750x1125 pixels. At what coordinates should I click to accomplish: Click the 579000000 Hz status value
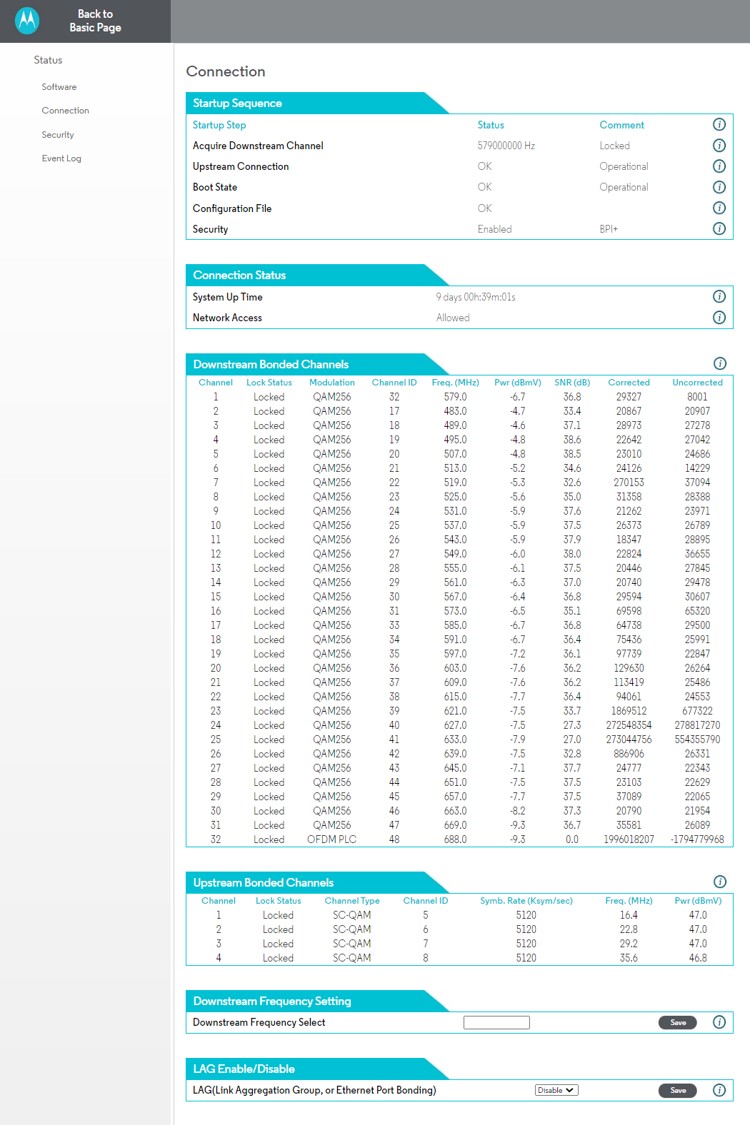[506, 146]
